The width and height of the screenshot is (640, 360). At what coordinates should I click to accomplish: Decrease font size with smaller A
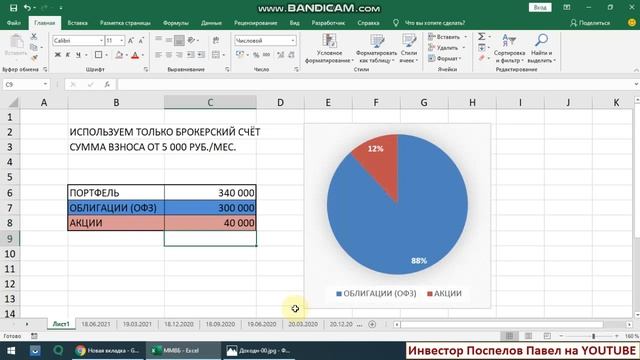pos(141,40)
